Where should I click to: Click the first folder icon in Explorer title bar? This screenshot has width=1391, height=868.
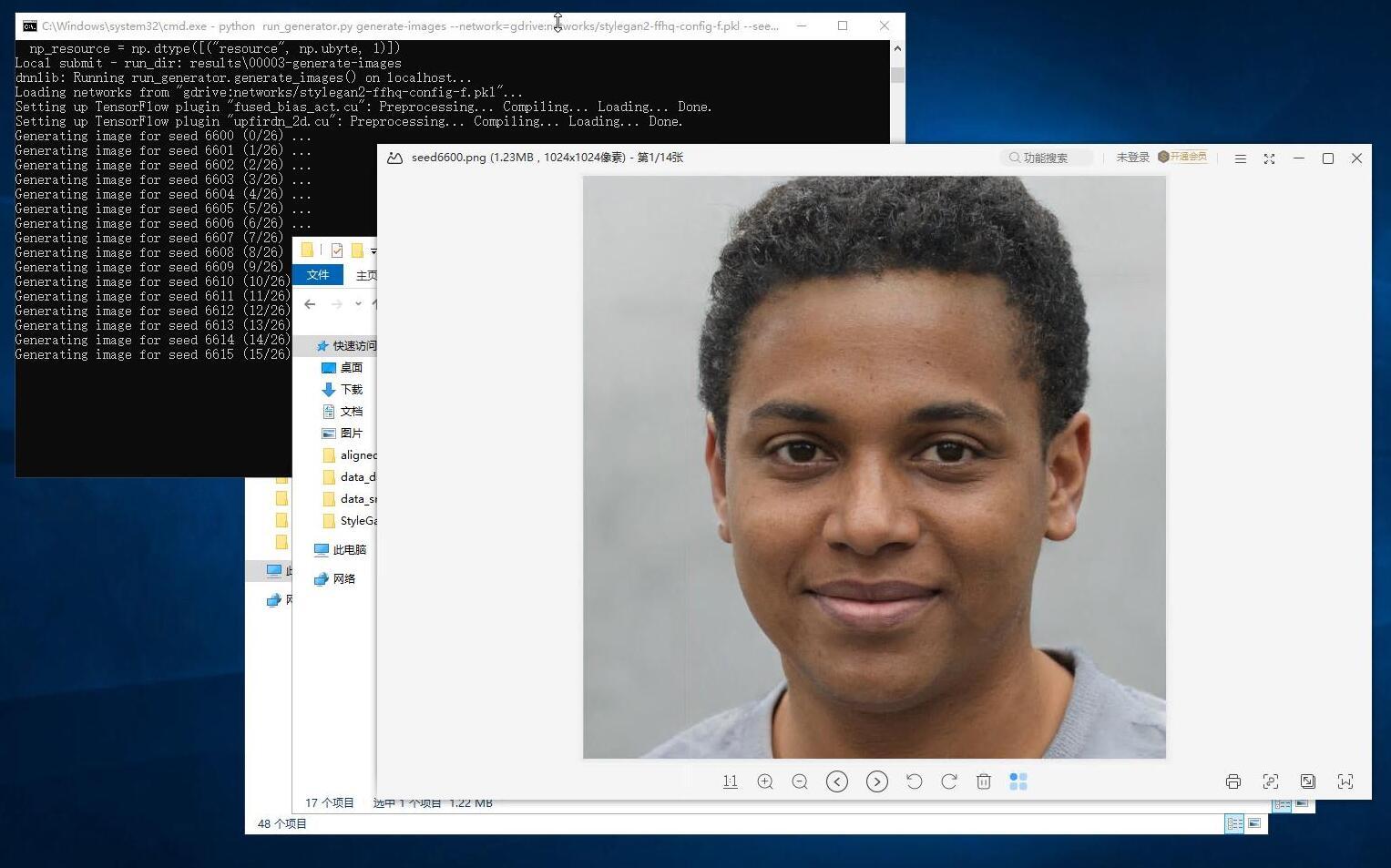307,250
